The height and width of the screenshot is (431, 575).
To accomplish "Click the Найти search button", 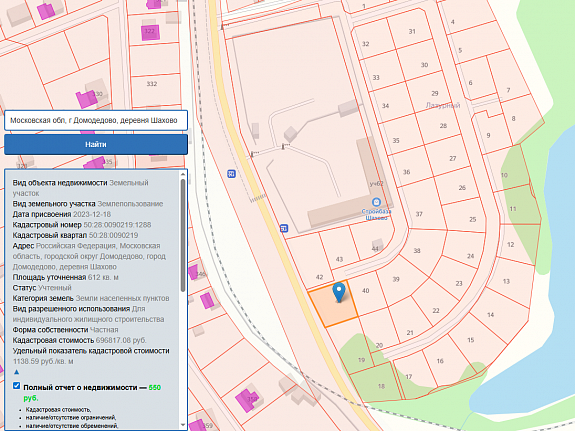I will pos(96,144).
